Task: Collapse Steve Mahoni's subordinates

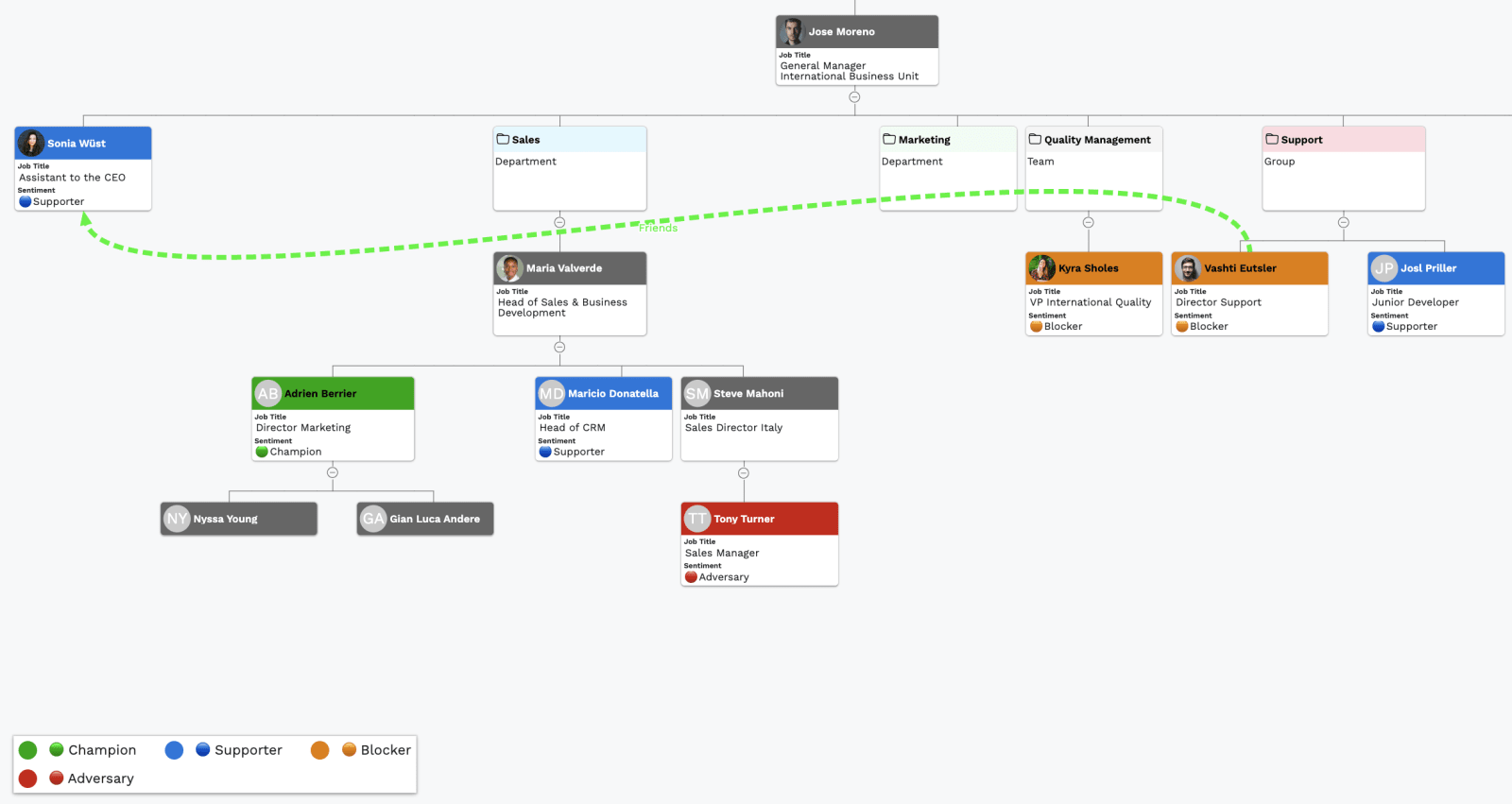Action: 743,472
